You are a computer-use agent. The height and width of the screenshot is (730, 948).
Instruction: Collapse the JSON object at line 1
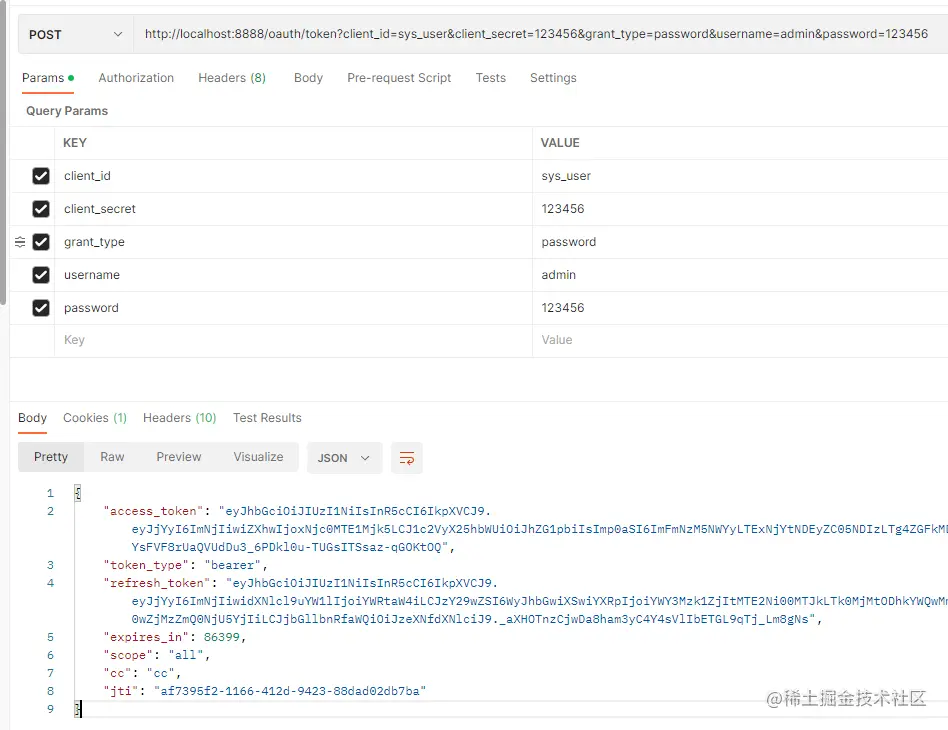(77, 493)
